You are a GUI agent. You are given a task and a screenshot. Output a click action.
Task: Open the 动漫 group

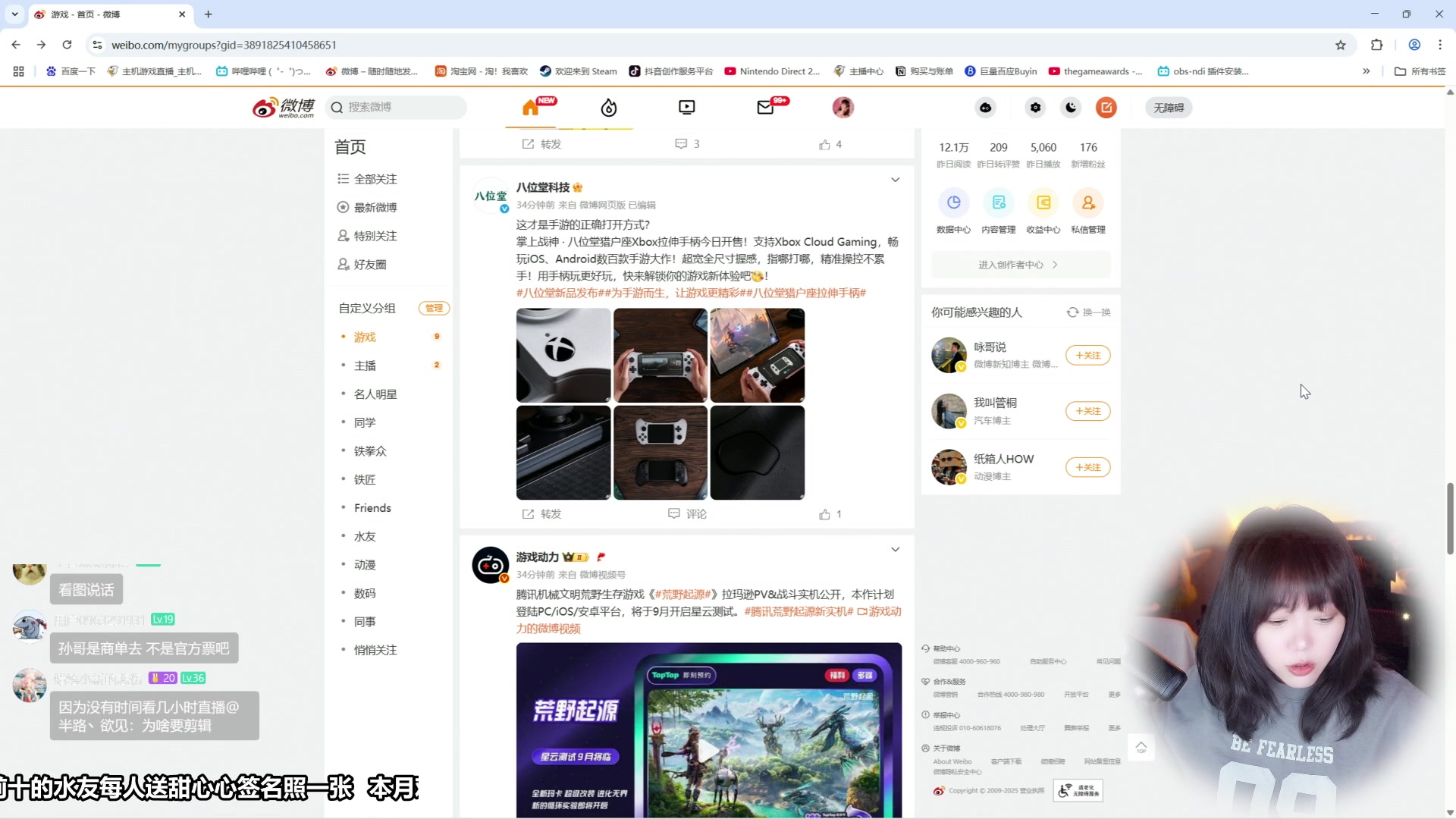[x=365, y=565]
